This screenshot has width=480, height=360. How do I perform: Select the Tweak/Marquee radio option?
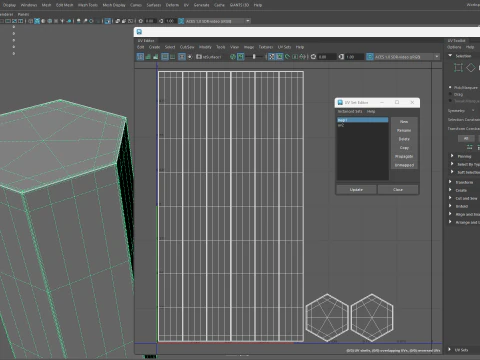[x=450, y=101]
